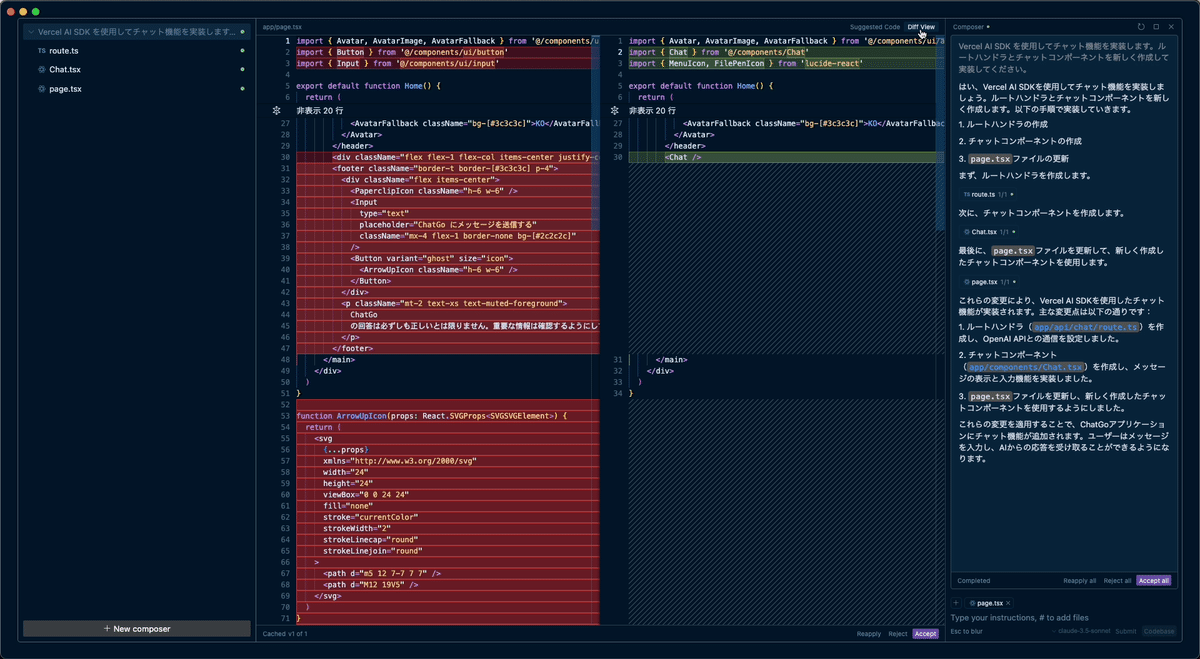This screenshot has height=659, width=1200.
Task: Switch to Diff View tab
Action: click(x=921, y=27)
